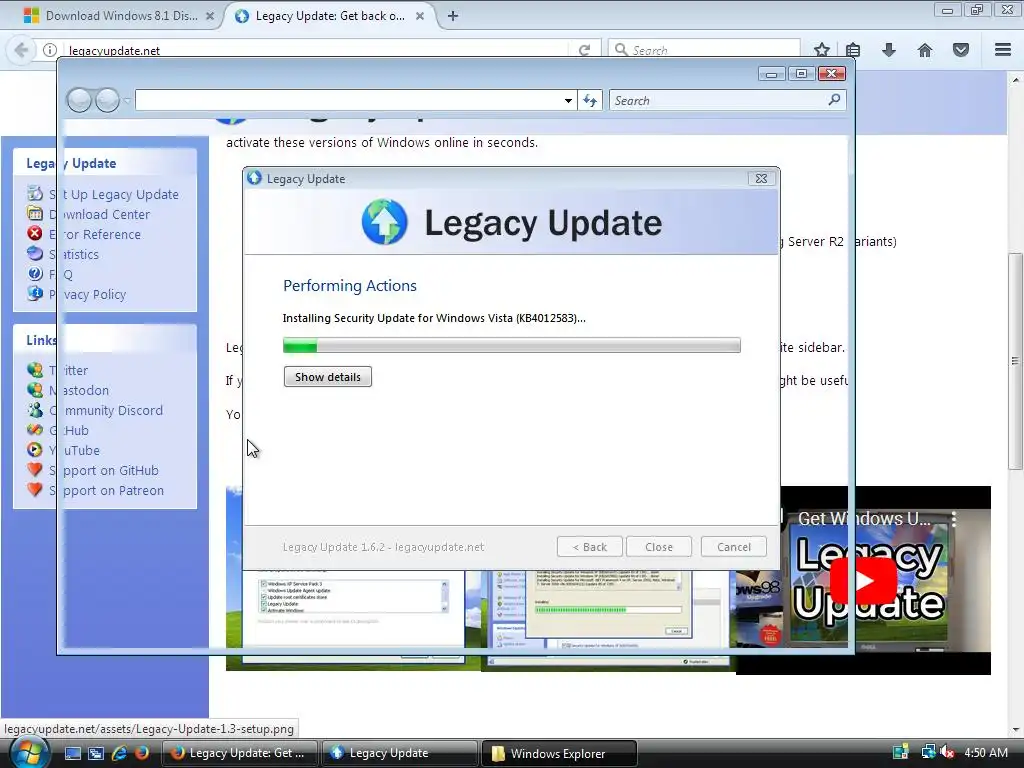Image resolution: width=1024 pixels, height=768 pixels.
Task: Click the Privacy Policy info icon
Action: click(x=35, y=293)
